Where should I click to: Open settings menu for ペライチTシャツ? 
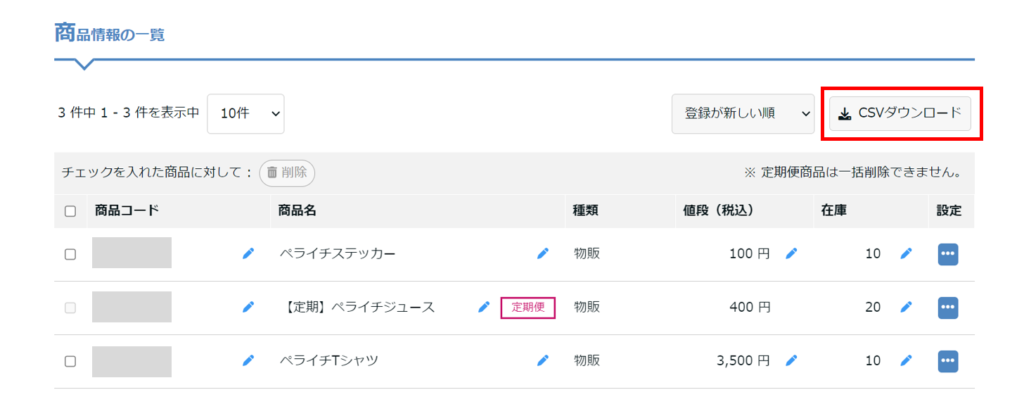click(x=948, y=360)
